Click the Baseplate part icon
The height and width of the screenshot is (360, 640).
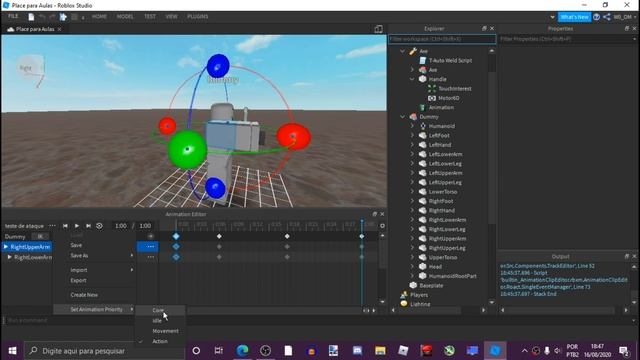413,285
